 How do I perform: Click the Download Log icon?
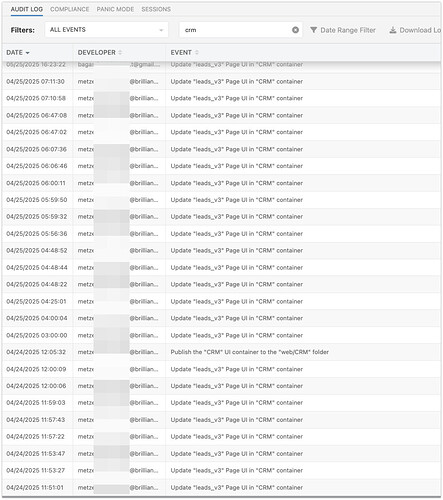point(393,30)
